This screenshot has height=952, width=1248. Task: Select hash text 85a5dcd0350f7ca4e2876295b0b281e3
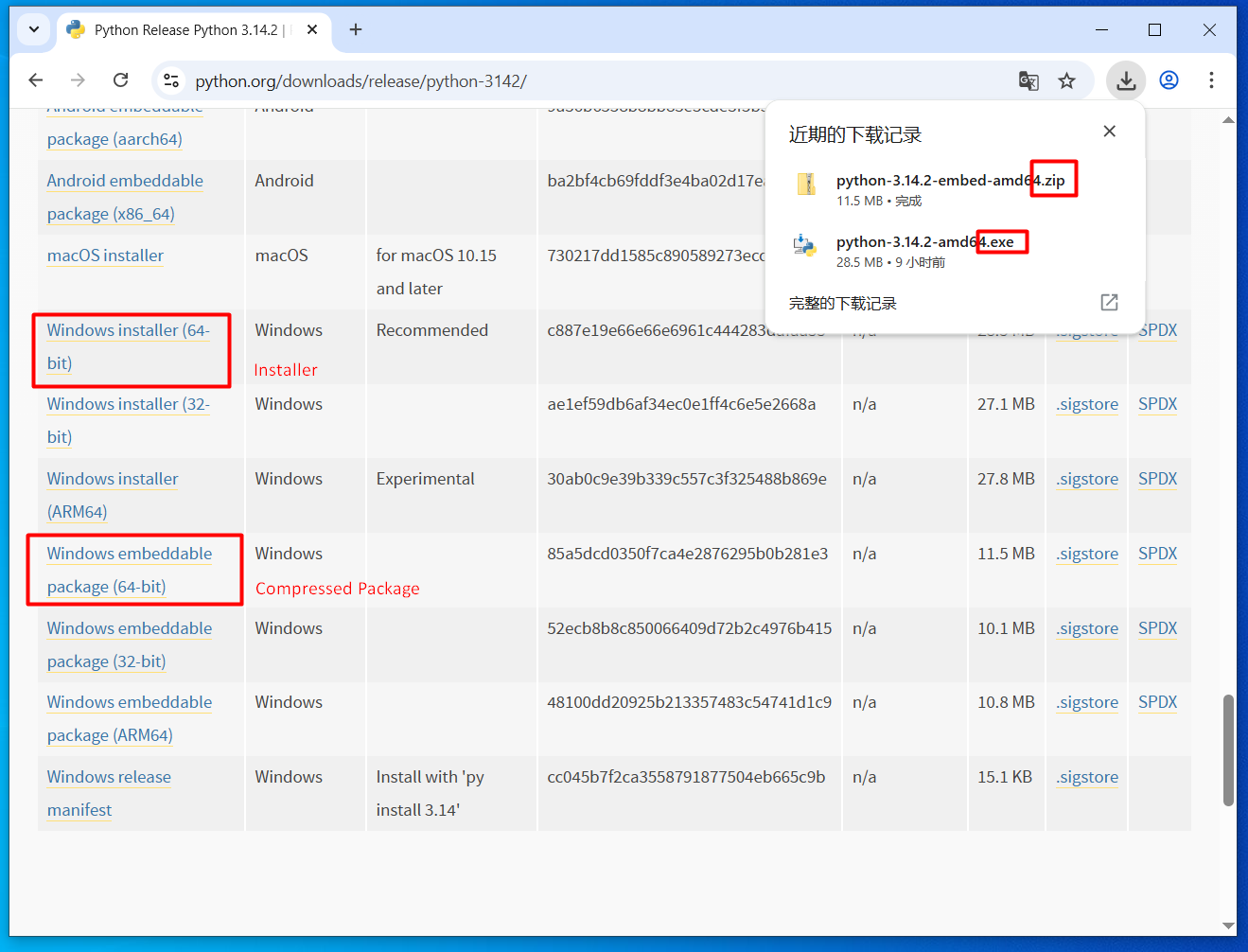[x=688, y=554]
